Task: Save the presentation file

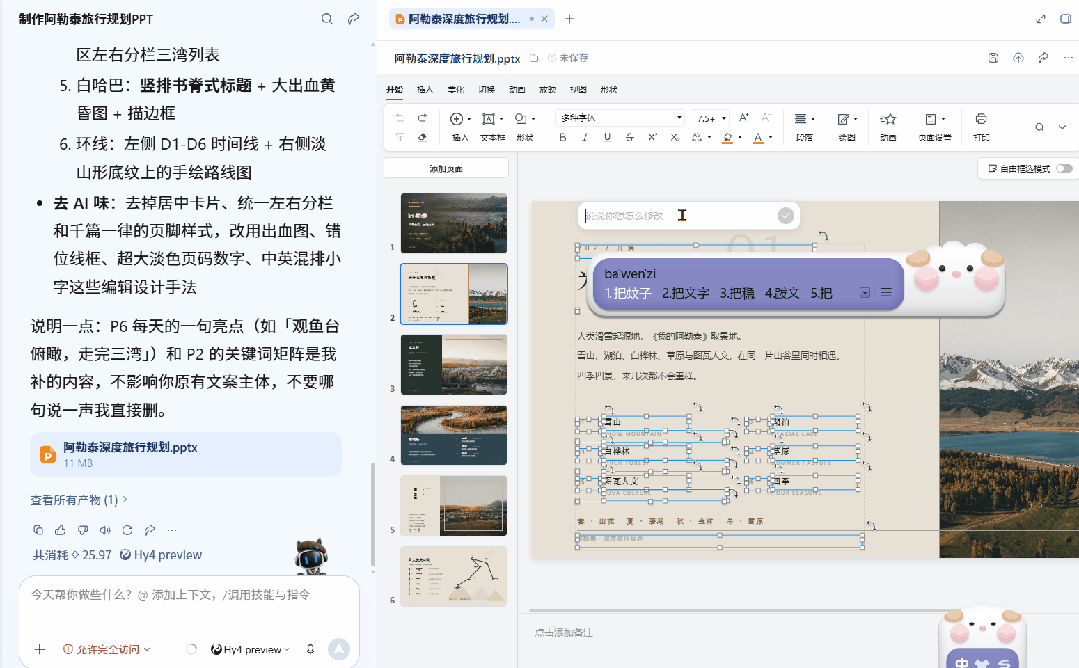Action: pyautogui.click(x=993, y=58)
